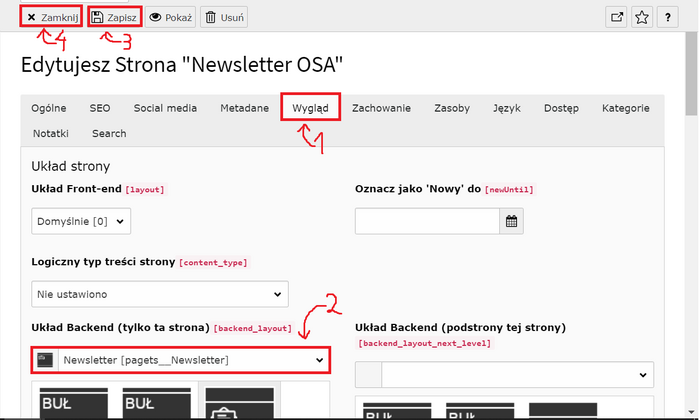Open Układ Backend Newsletter dropdown
Screen dimensions: 700x420
pos(180,360)
